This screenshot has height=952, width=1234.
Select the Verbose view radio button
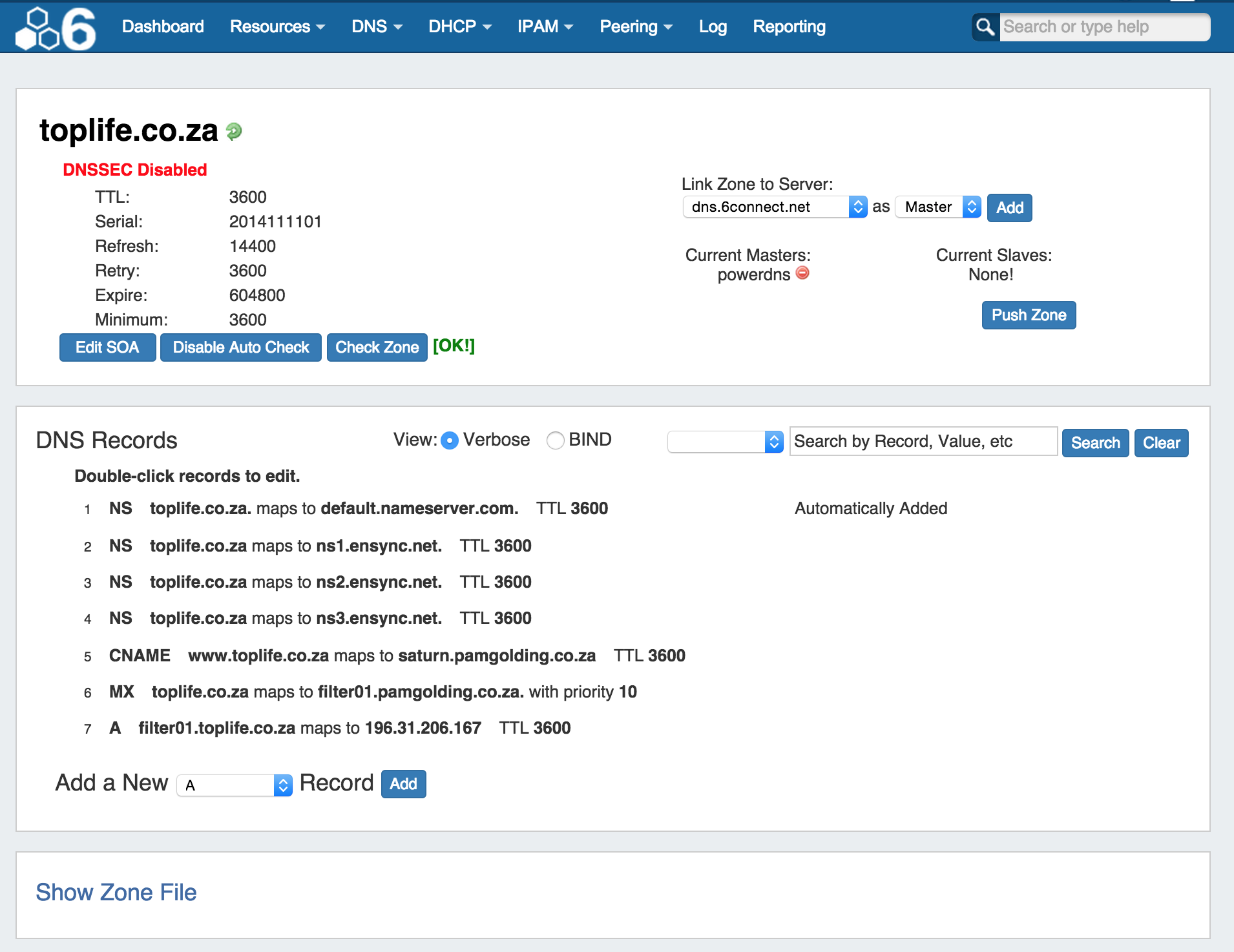(x=450, y=440)
